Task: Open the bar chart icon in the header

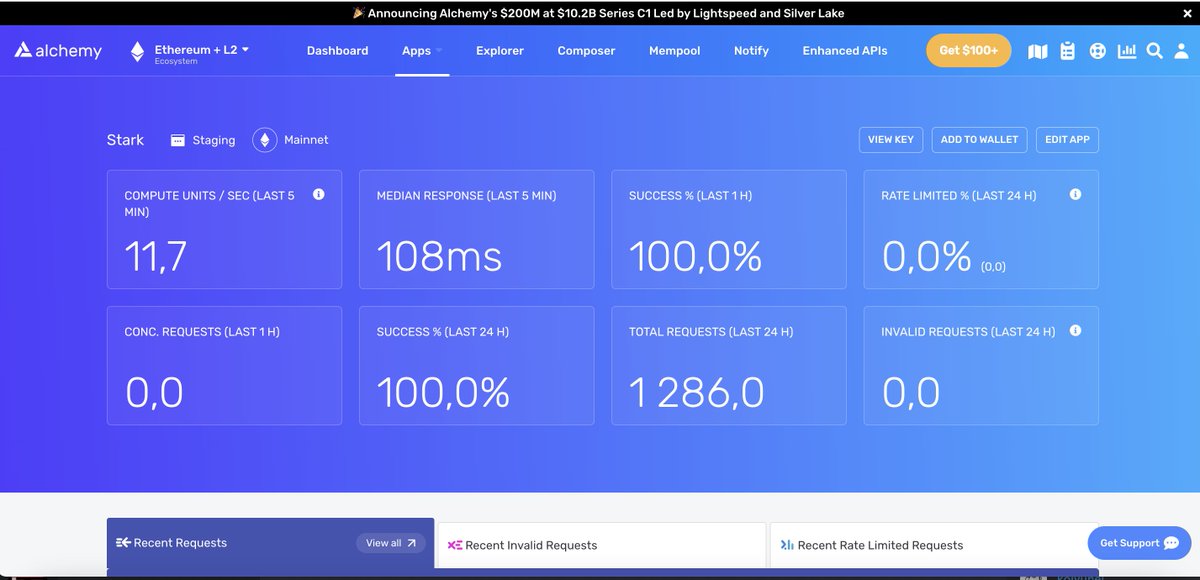Action: point(1127,50)
